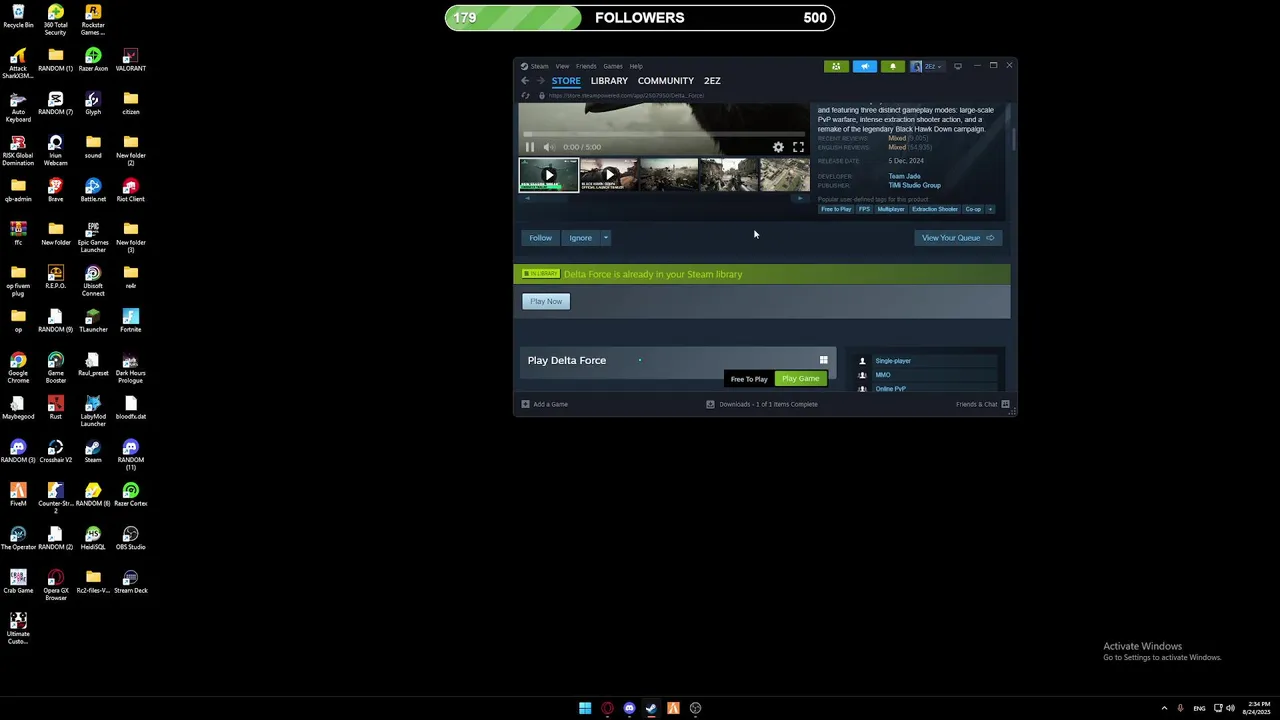This screenshot has width=1280, height=720.
Task: Click the Multiplayer tag
Action: pos(891,209)
